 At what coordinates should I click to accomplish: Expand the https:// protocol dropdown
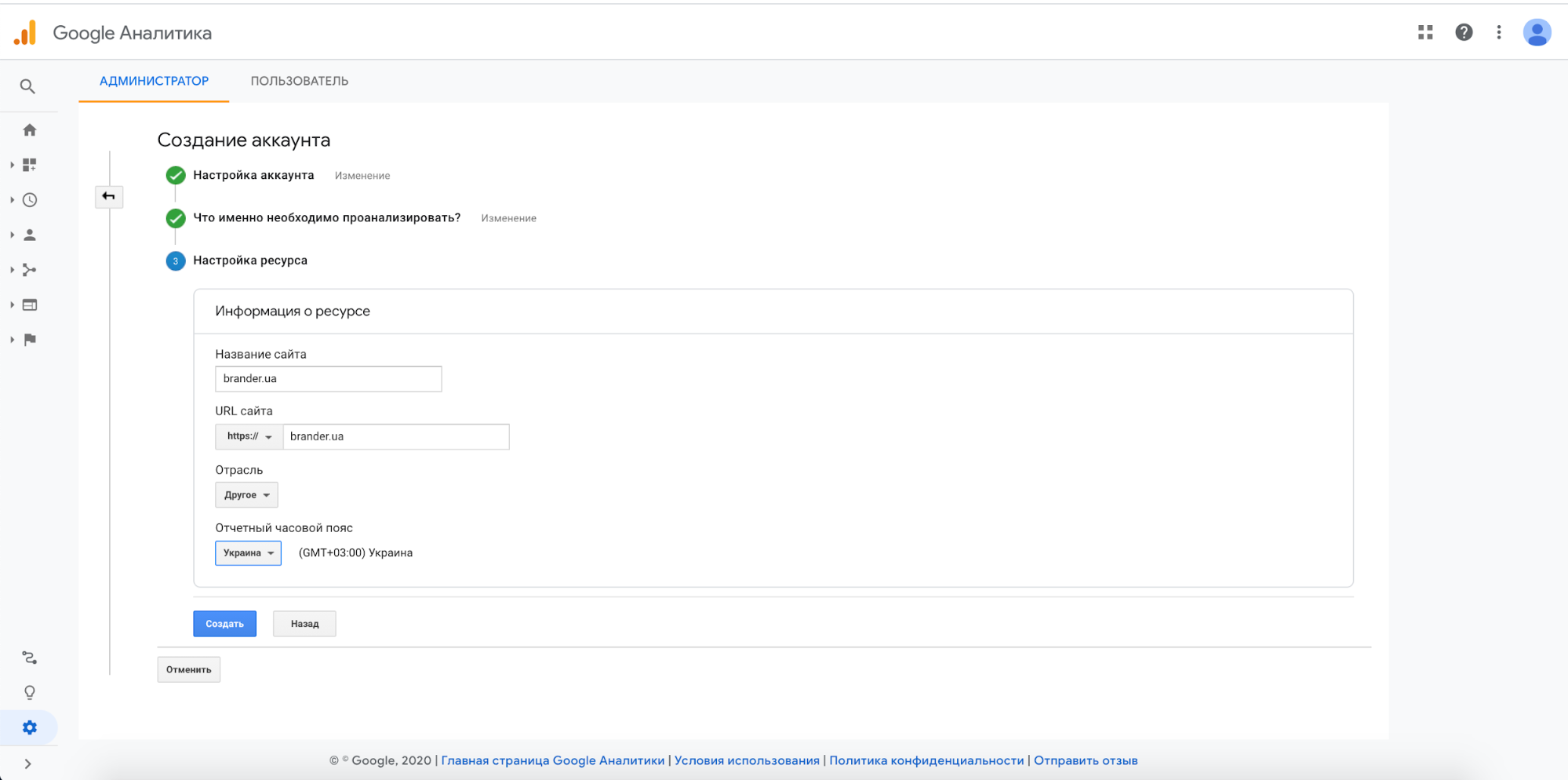click(249, 436)
